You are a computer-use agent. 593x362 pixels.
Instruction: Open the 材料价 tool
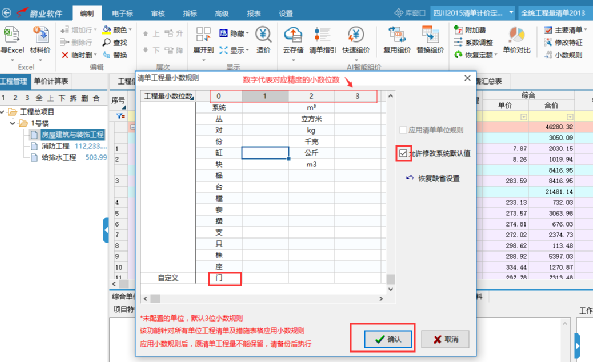(40, 35)
